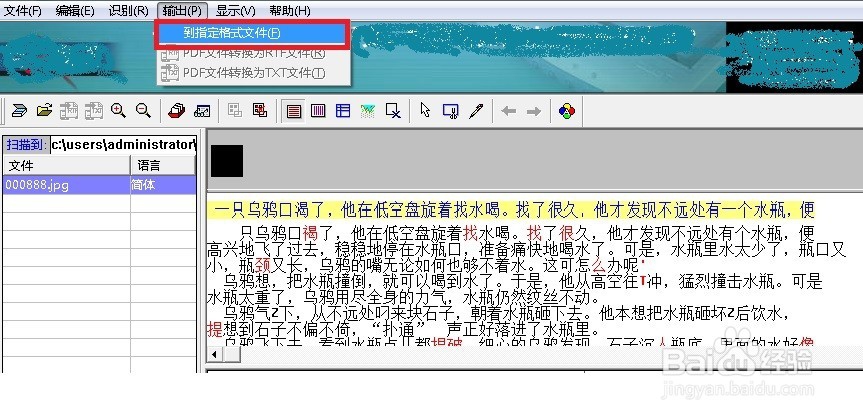Open the 识别(R) menu
The width and height of the screenshot is (863, 419).
click(128, 10)
